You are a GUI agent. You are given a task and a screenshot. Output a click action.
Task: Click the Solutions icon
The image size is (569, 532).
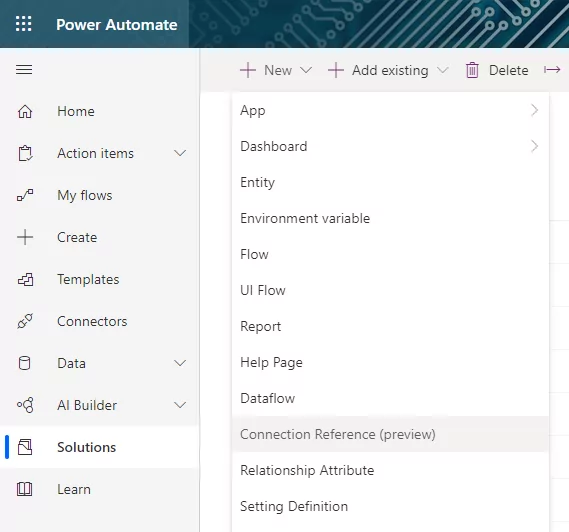(25, 447)
